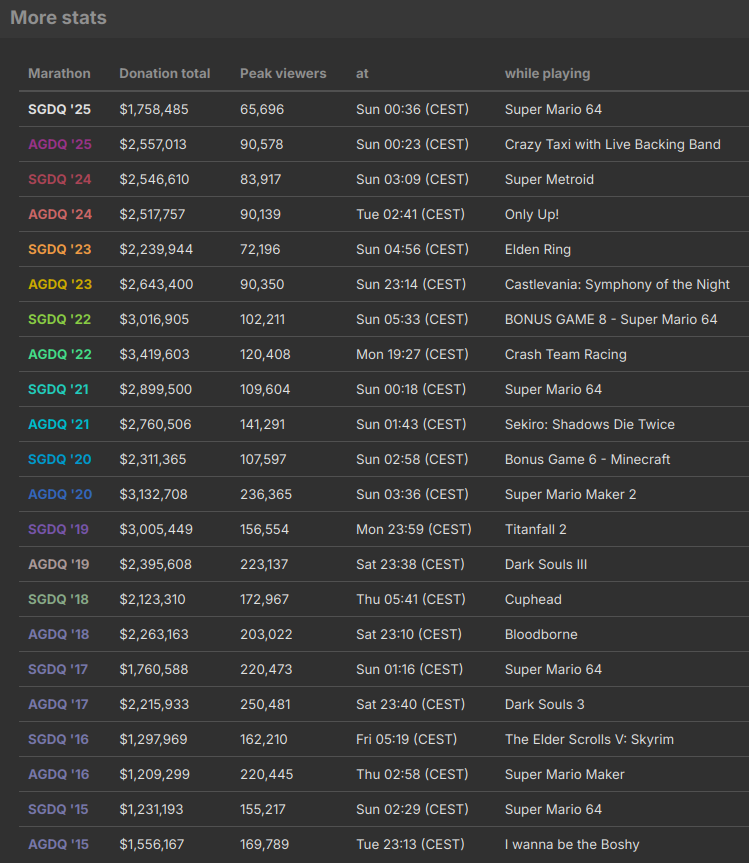Image resolution: width=749 pixels, height=863 pixels.
Task: Click the 'Crash Team Racing' cell
Action: coord(566,354)
